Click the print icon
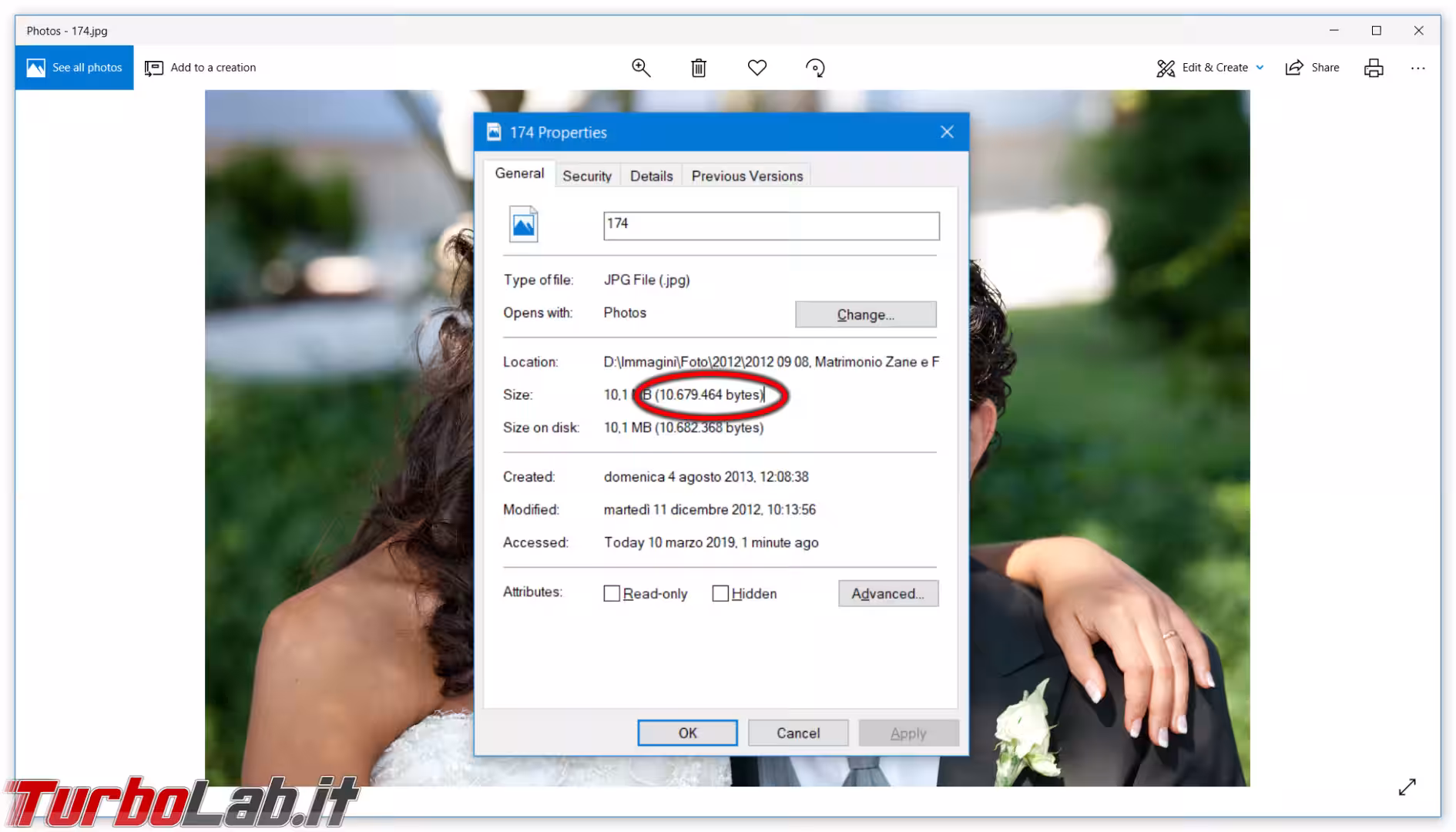Viewport: 1456px width, 832px height. [1373, 68]
